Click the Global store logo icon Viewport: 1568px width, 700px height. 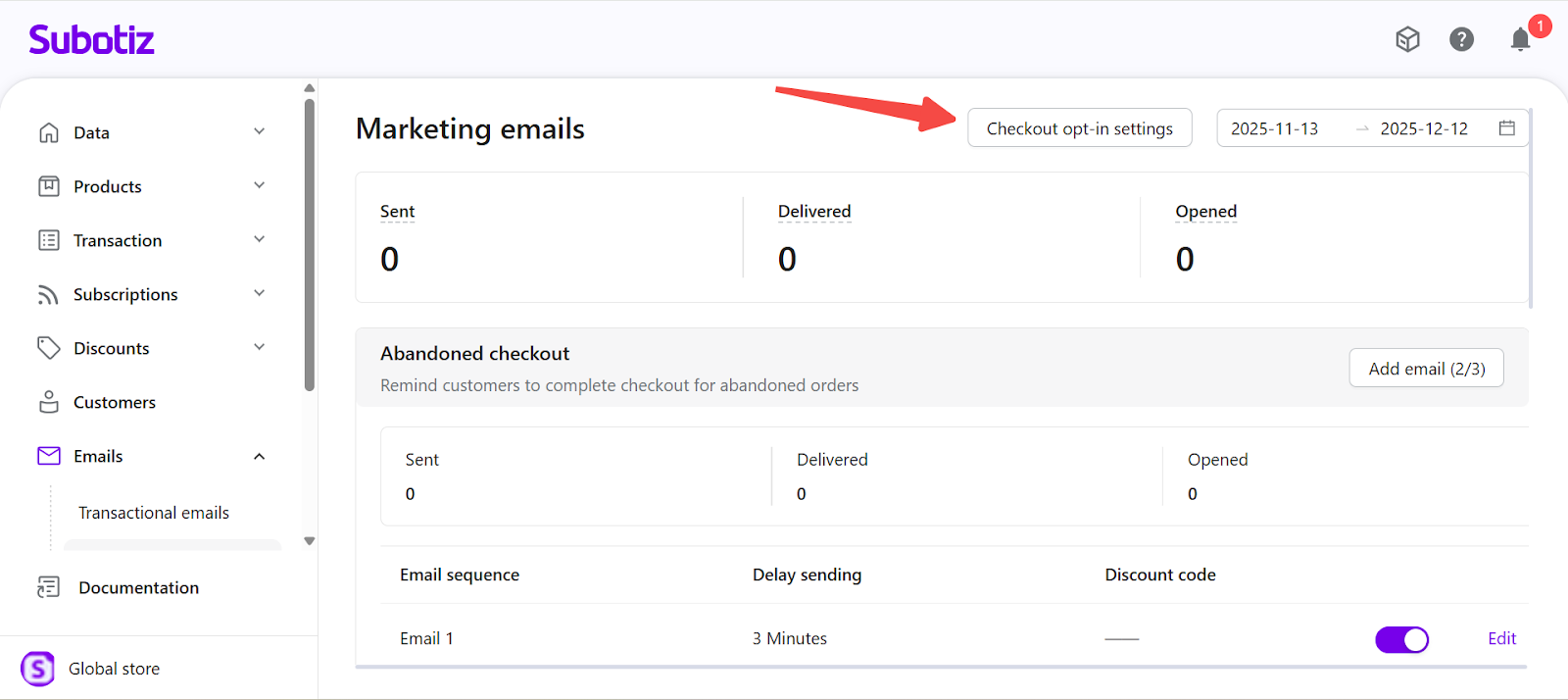38,669
